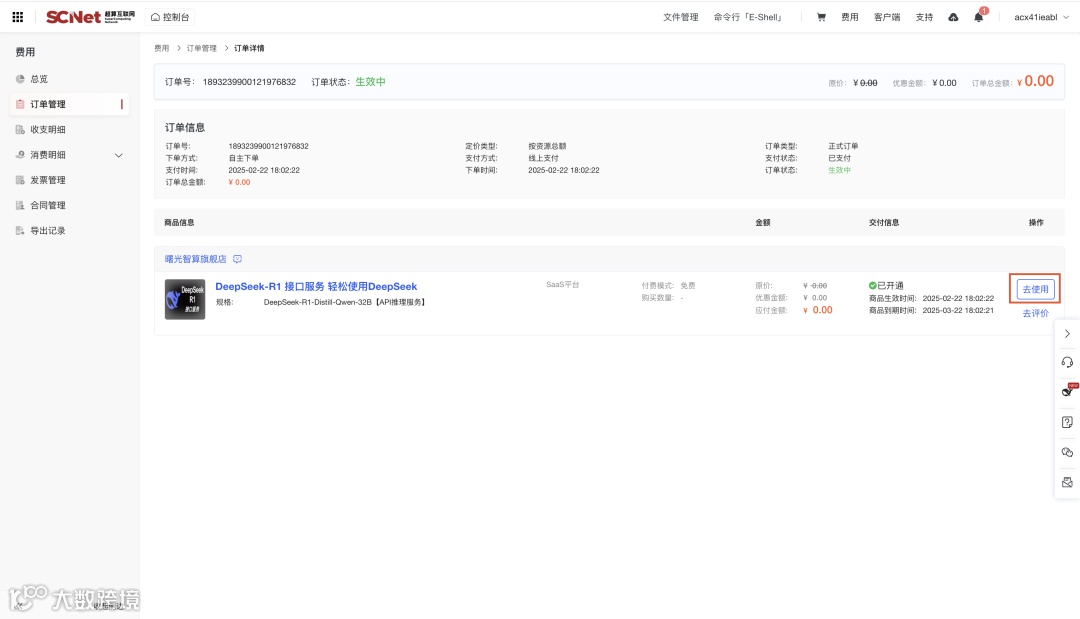Open the 控制台 console button

[169, 17]
